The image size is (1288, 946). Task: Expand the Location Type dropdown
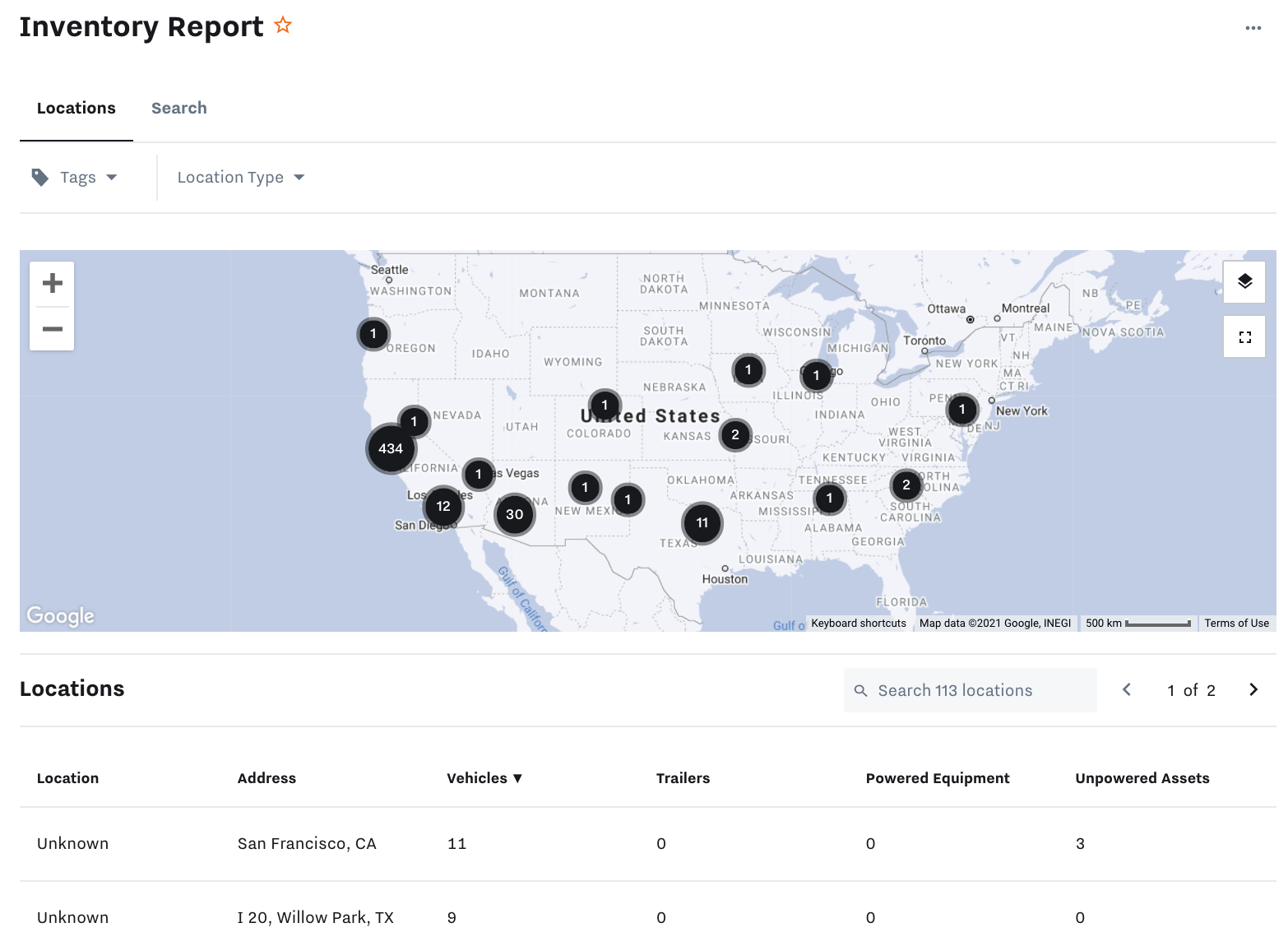[240, 178]
